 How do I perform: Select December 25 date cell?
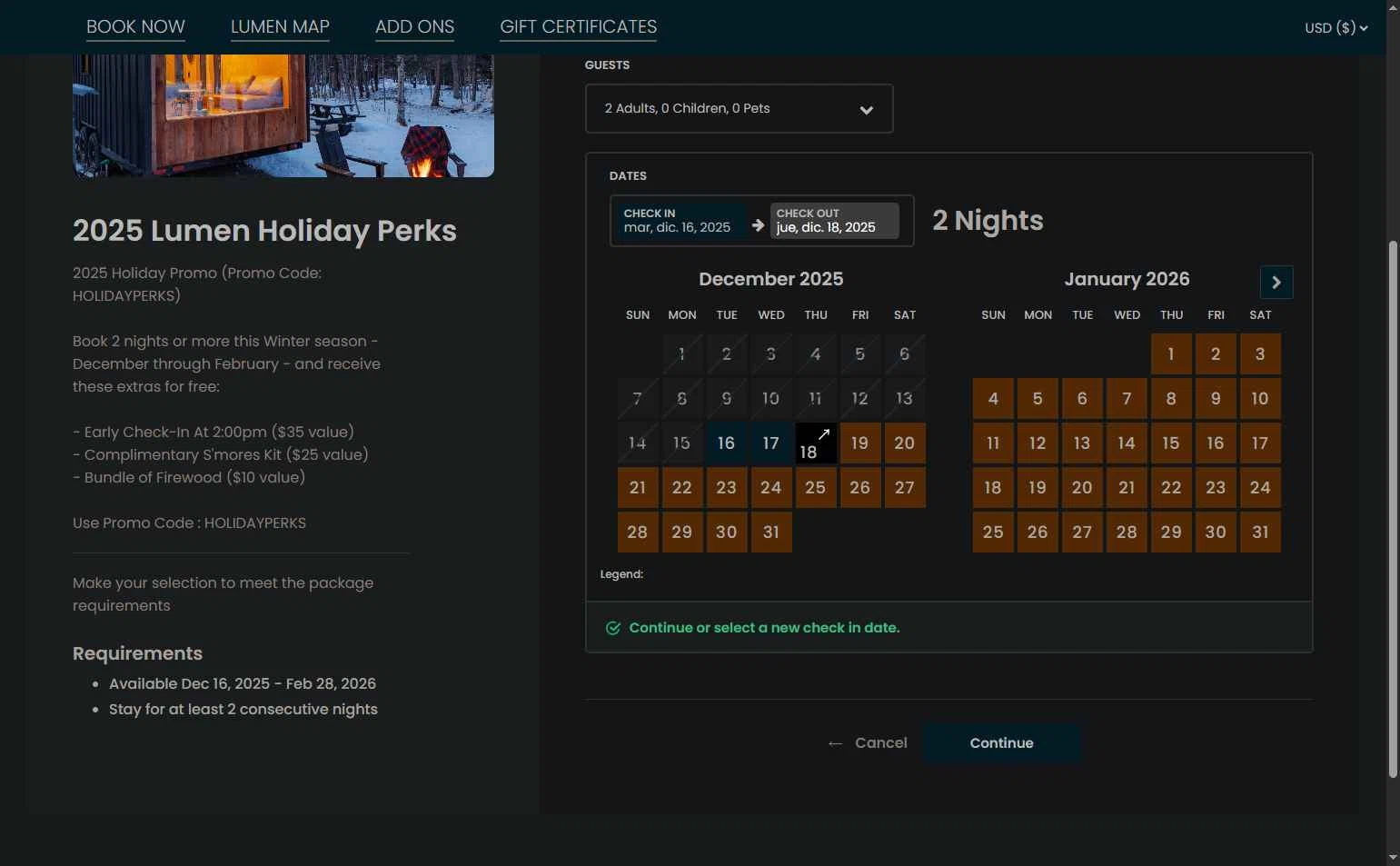(816, 488)
